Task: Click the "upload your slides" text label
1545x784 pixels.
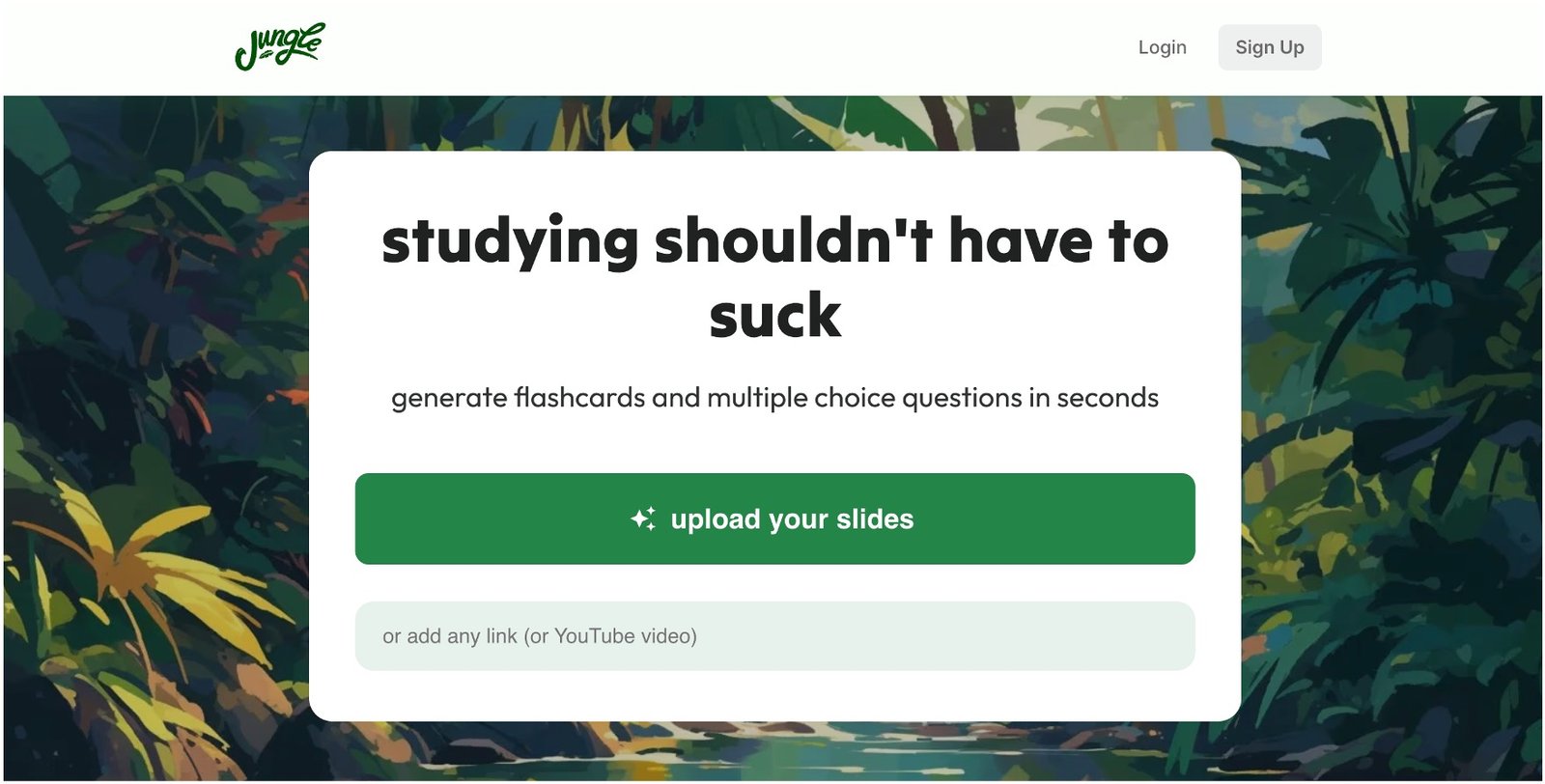Action: (792, 519)
